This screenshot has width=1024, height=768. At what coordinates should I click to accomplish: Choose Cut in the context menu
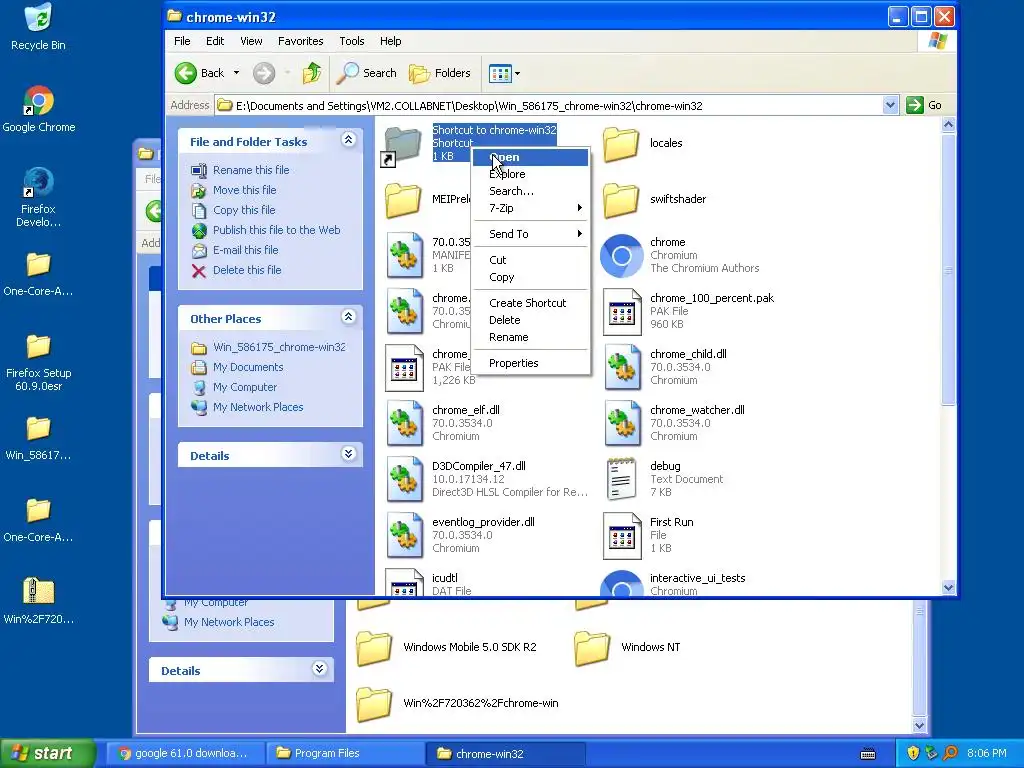530,260
